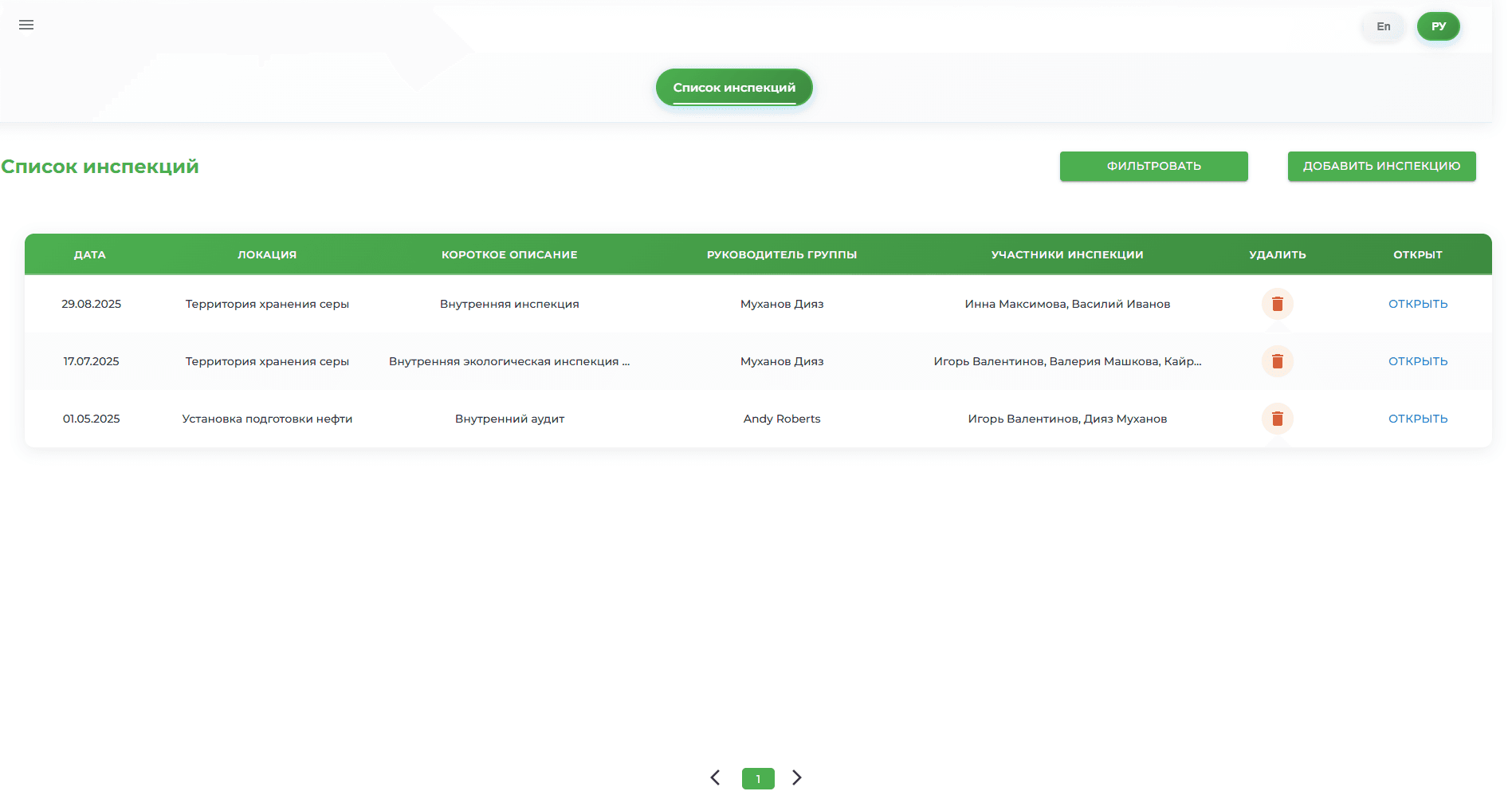
Task: Click the Дата column header
Action: [x=90, y=254]
